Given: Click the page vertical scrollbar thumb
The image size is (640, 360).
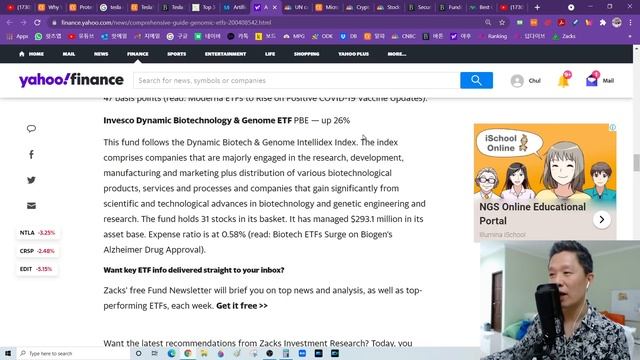Looking at the screenshot, I should coord(636,163).
